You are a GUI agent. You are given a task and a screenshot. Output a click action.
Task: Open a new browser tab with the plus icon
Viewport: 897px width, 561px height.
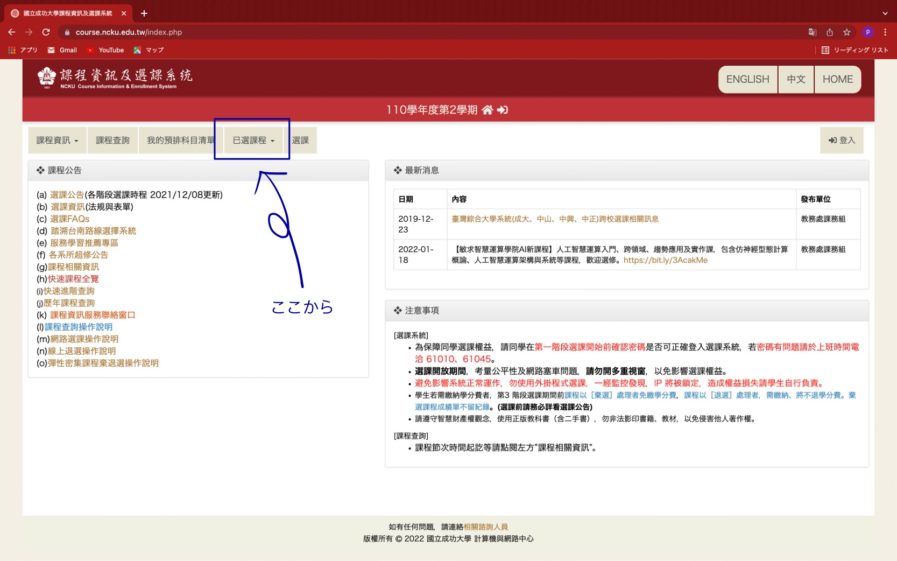click(144, 13)
